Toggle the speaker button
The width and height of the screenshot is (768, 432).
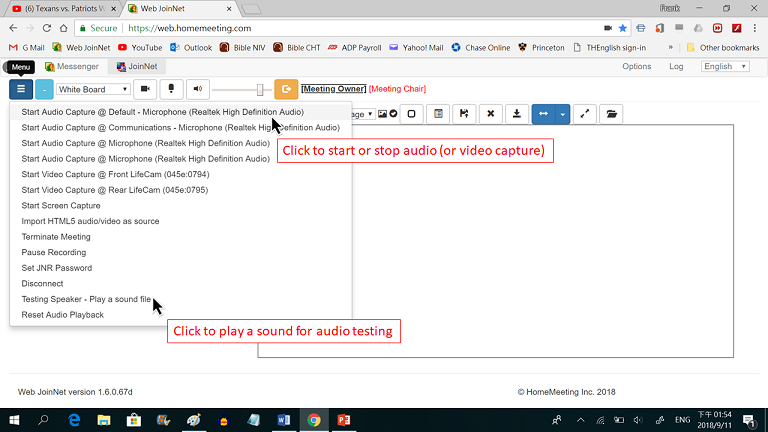197,89
